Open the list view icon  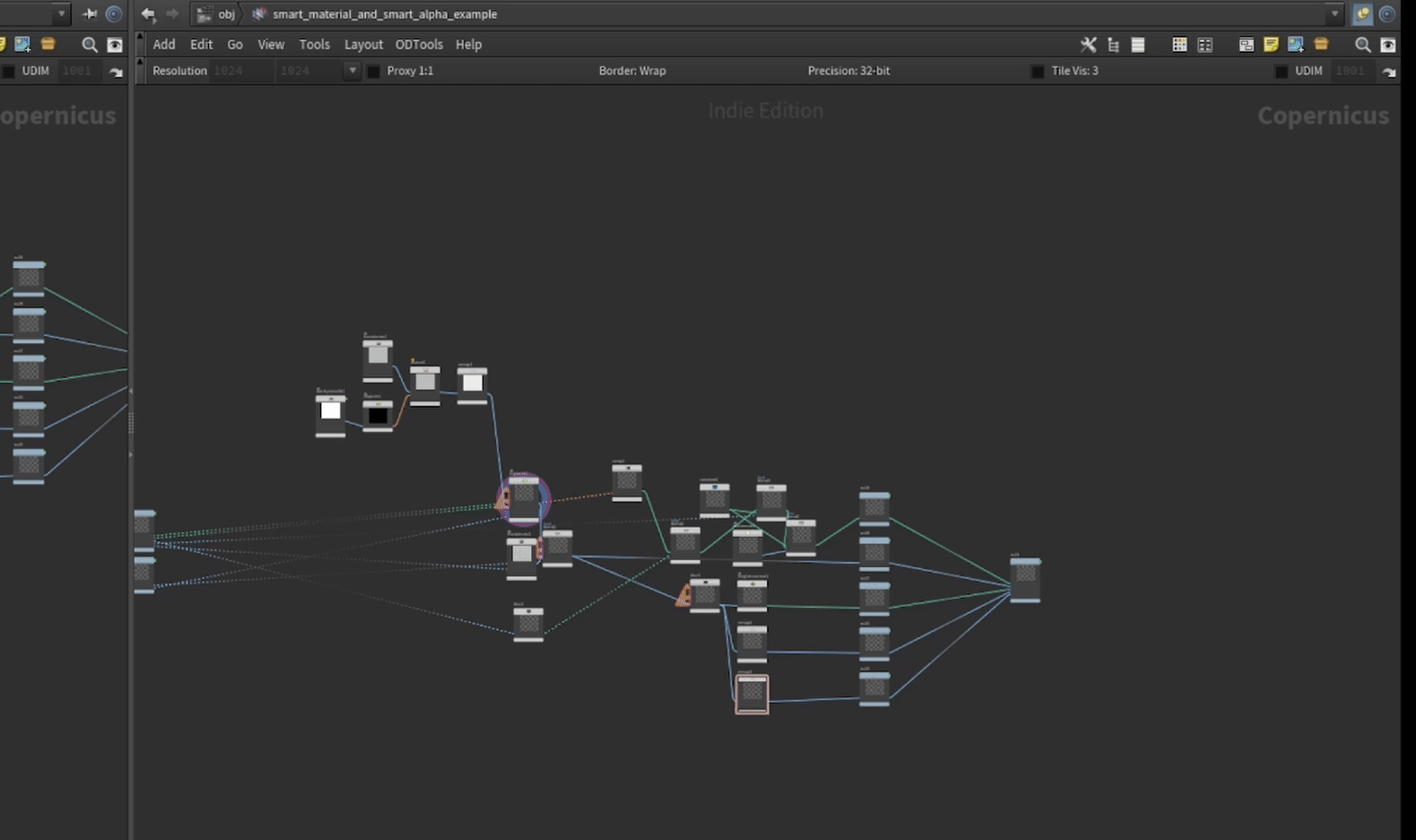1138,45
